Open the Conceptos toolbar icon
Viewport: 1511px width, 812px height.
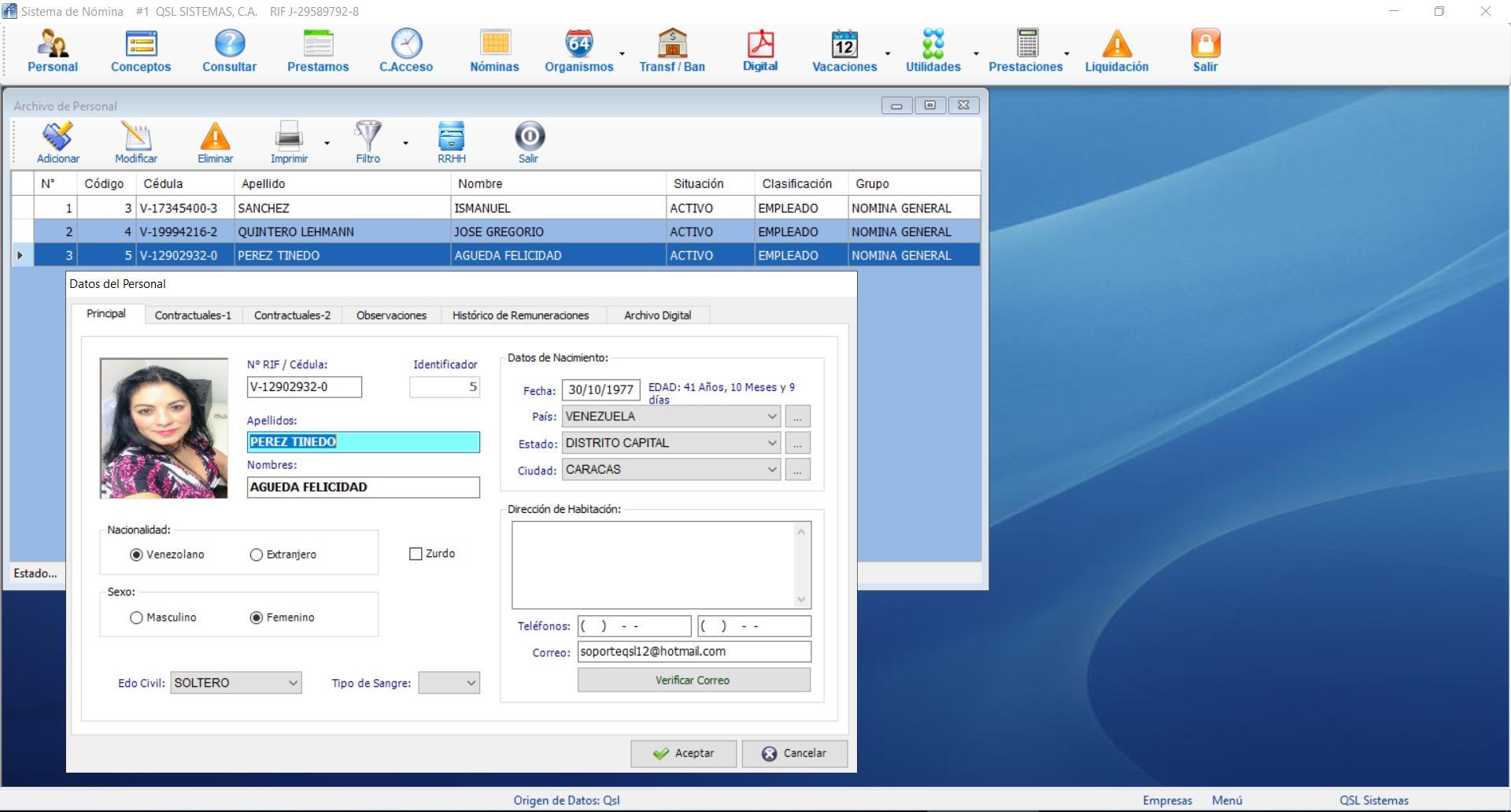pos(141,51)
